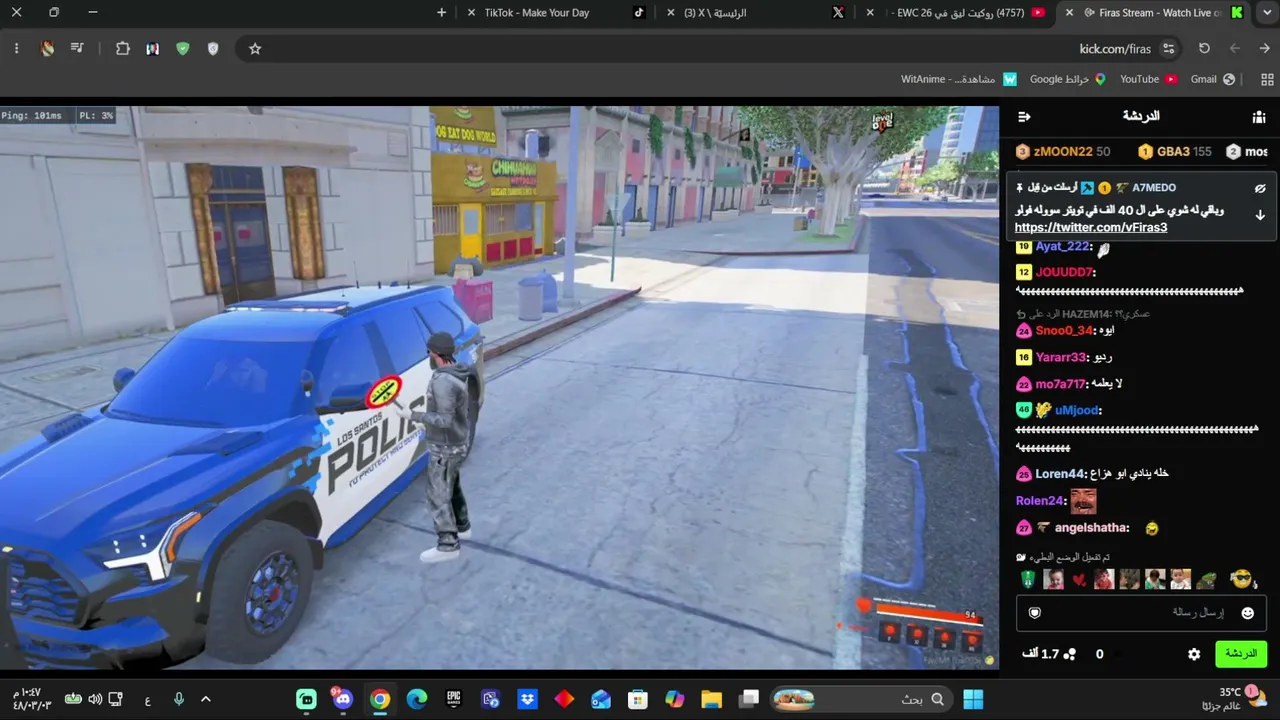Click the 1.7 viewer count indicator

coord(1049,654)
